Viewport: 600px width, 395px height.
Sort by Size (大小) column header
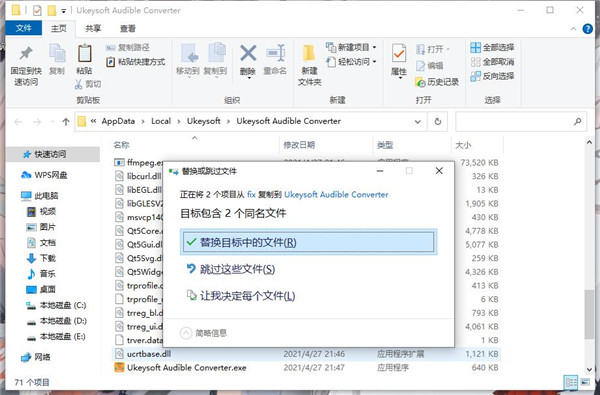coord(463,145)
